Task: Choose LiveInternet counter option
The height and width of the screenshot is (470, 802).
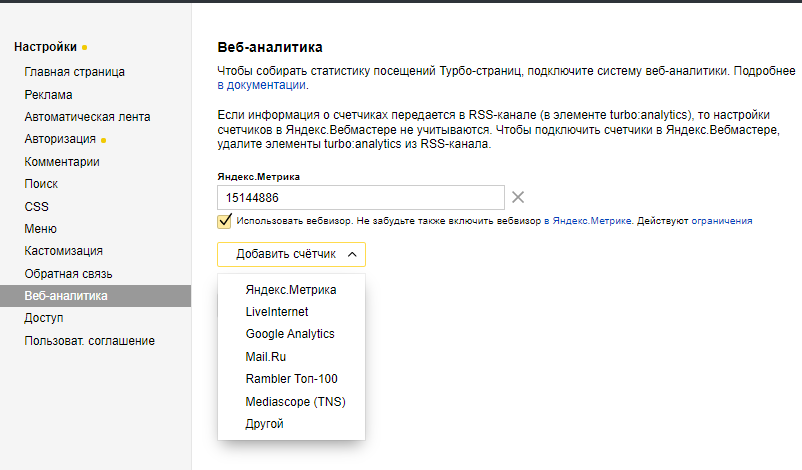Action: [277, 312]
